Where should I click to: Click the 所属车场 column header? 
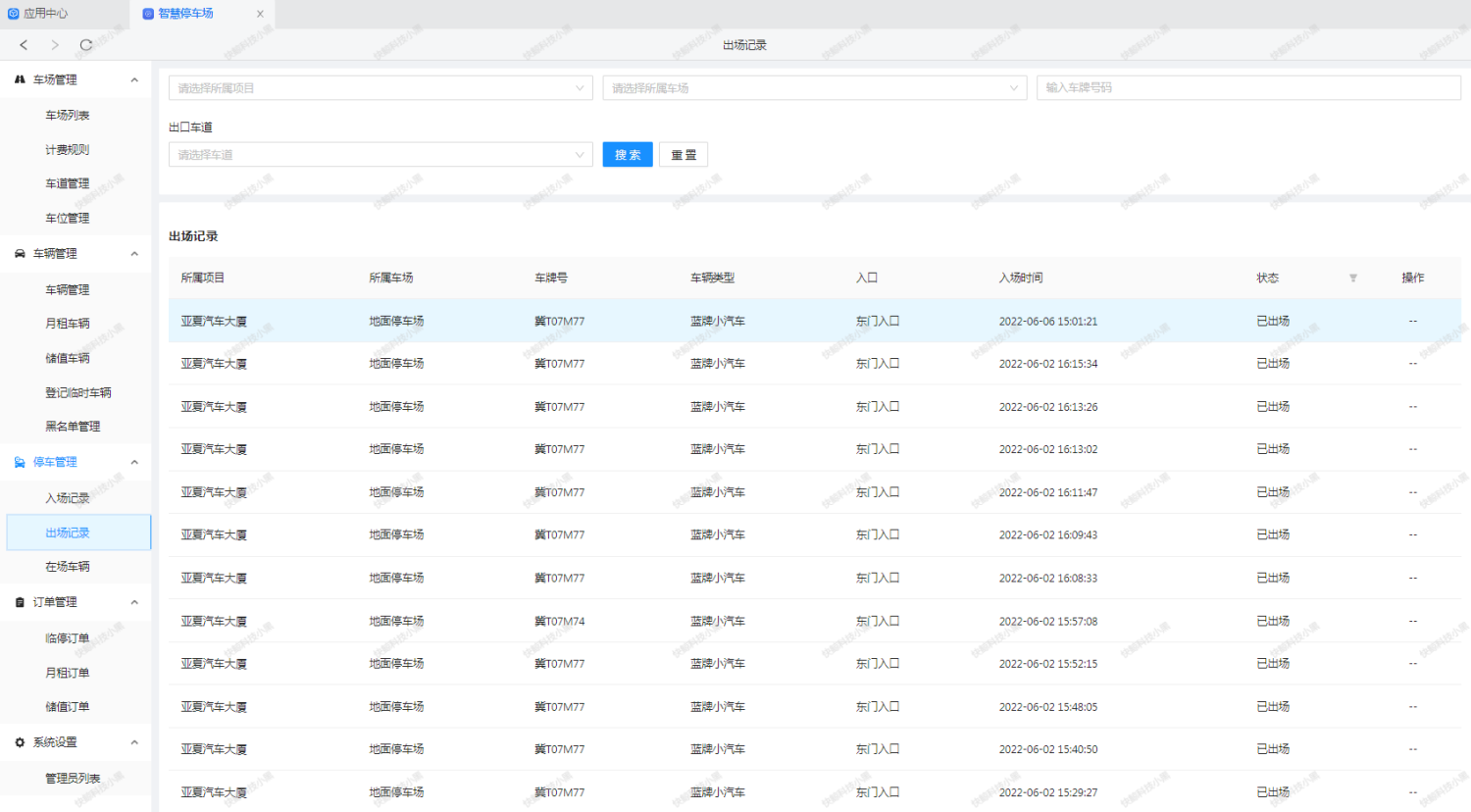[391, 279]
